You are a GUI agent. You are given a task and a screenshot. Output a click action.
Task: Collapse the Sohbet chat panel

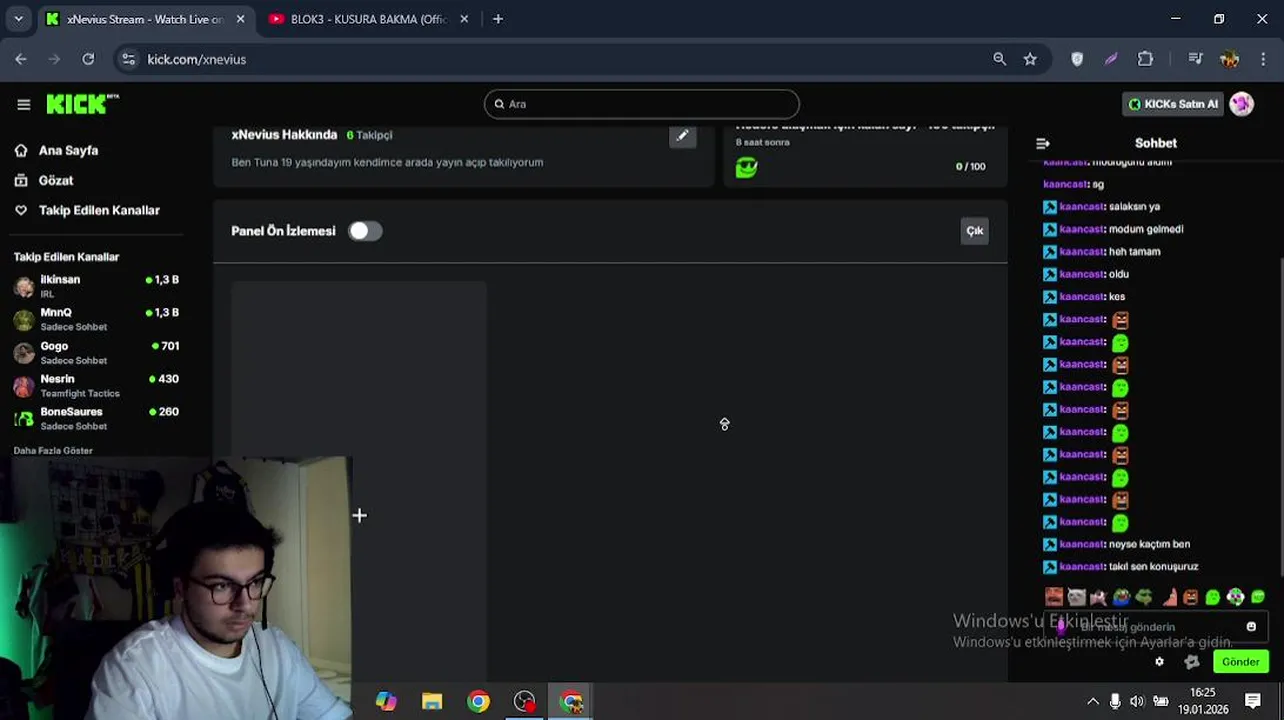[1043, 143]
